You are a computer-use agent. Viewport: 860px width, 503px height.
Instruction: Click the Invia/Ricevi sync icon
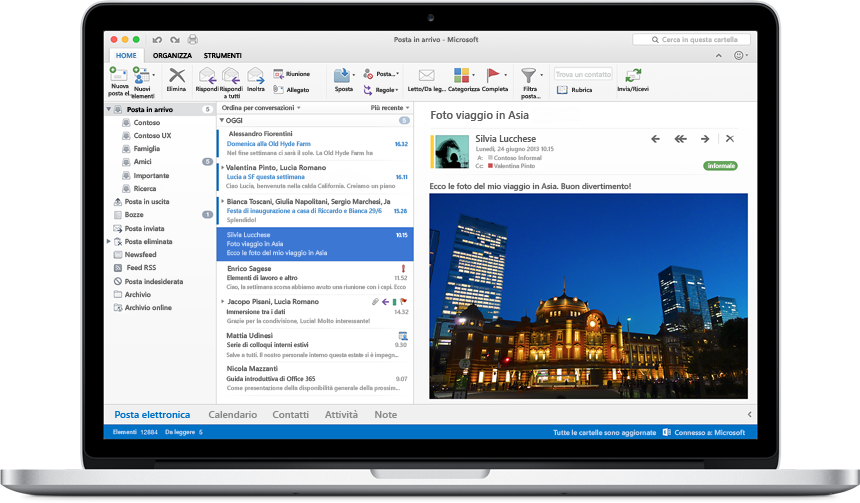pyautogui.click(x=632, y=76)
